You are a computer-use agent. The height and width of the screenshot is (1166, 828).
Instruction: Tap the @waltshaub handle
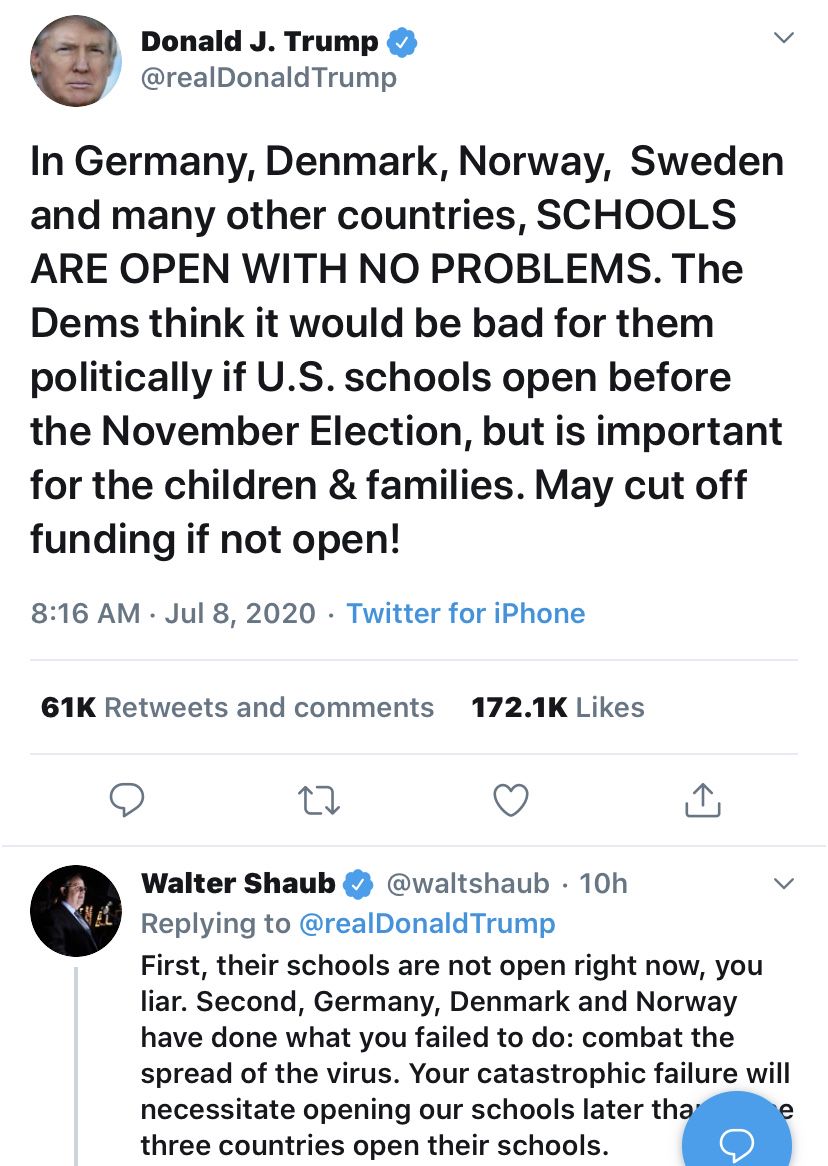[467, 884]
